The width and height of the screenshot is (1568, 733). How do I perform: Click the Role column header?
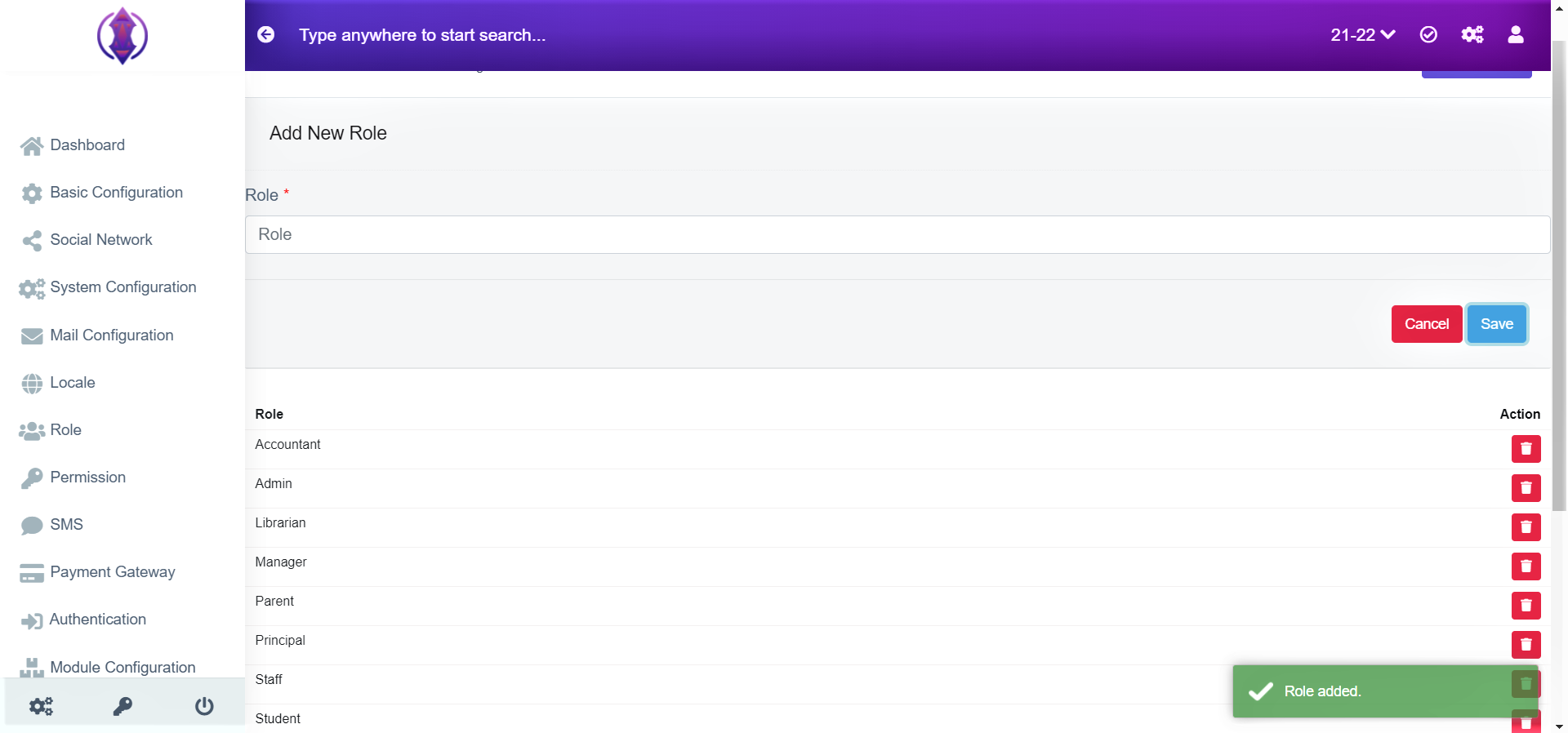pos(269,414)
